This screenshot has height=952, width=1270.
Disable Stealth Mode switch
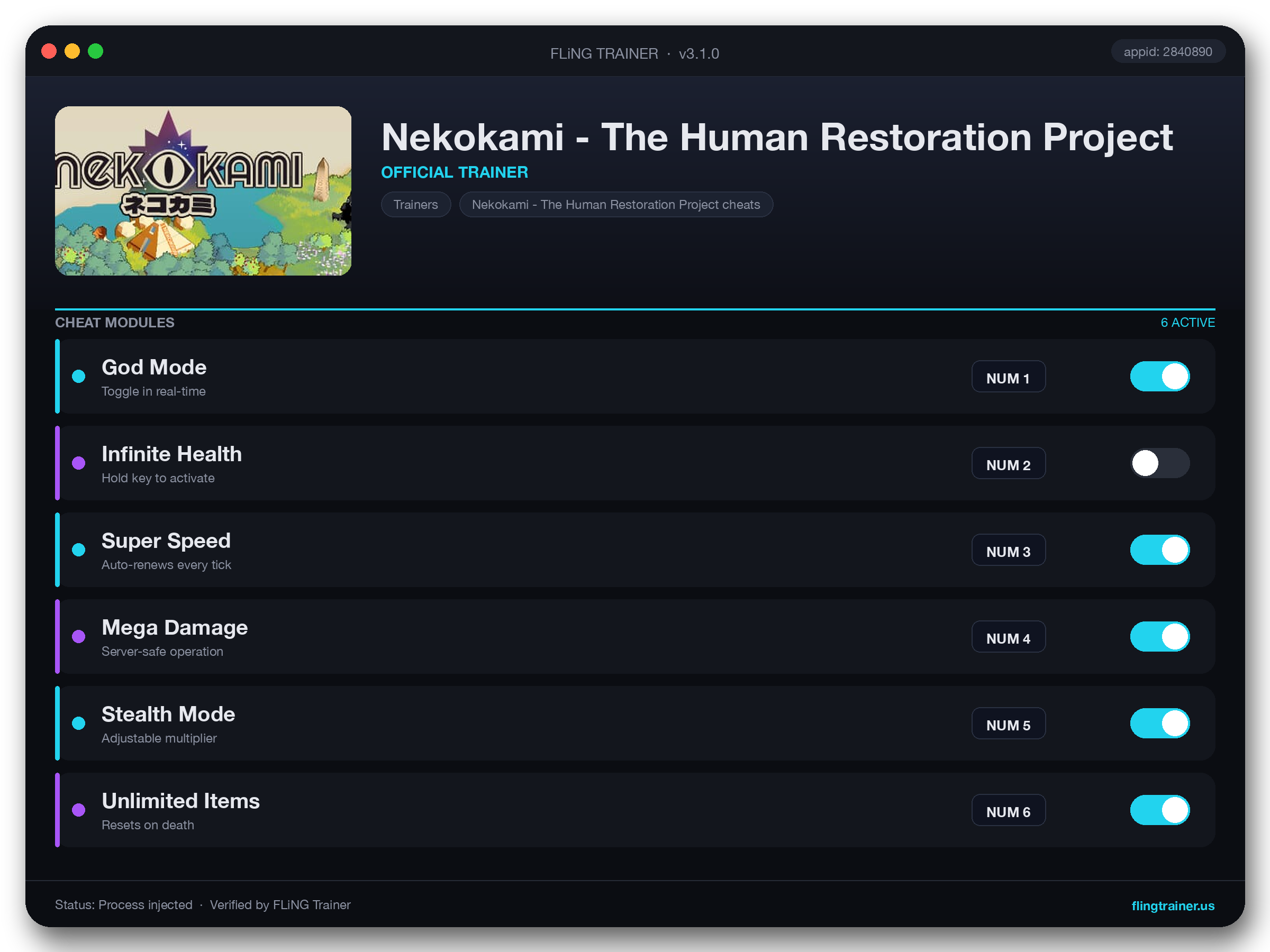1160,723
